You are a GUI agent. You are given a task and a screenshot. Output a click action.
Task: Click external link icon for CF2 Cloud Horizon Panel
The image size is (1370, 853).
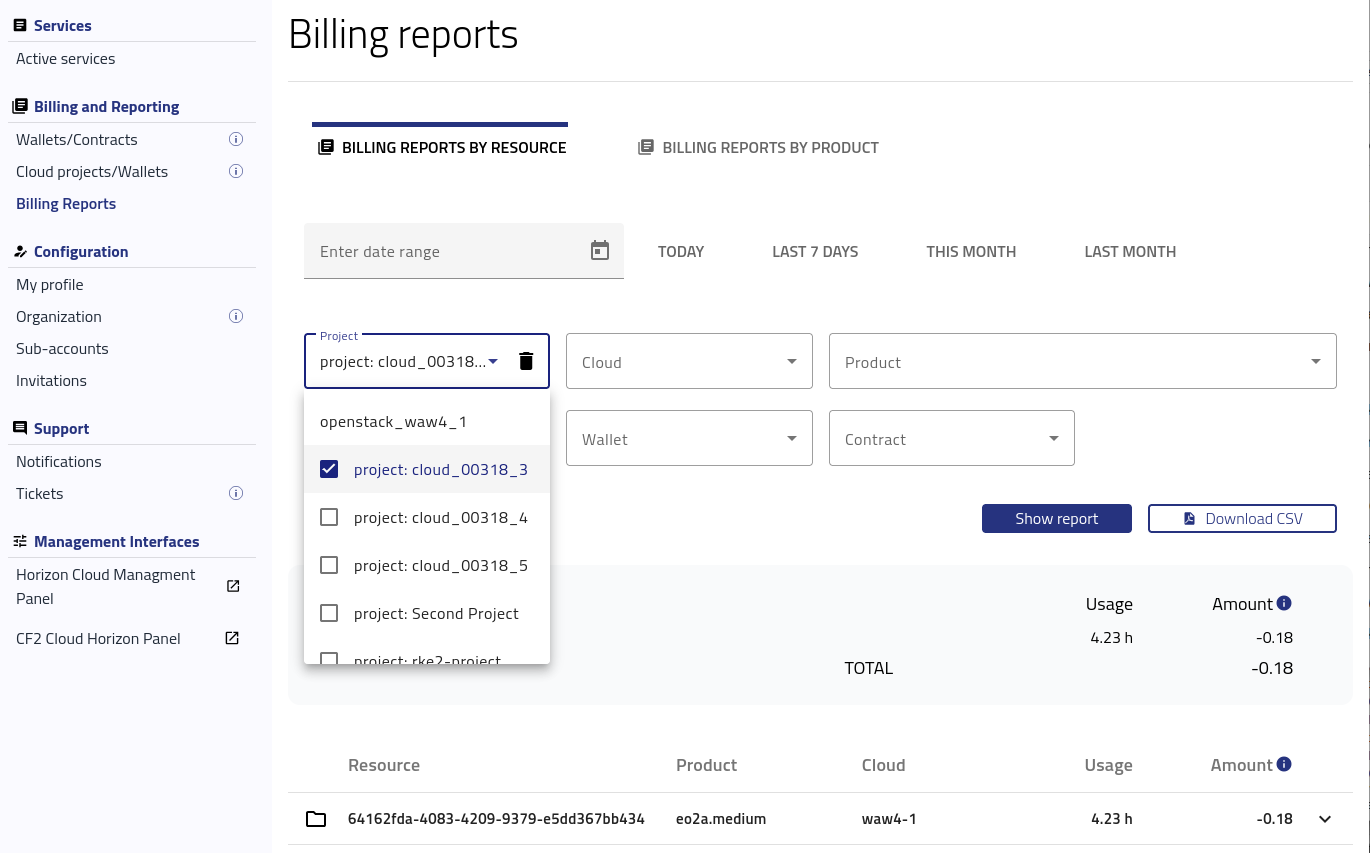point(232,638)
